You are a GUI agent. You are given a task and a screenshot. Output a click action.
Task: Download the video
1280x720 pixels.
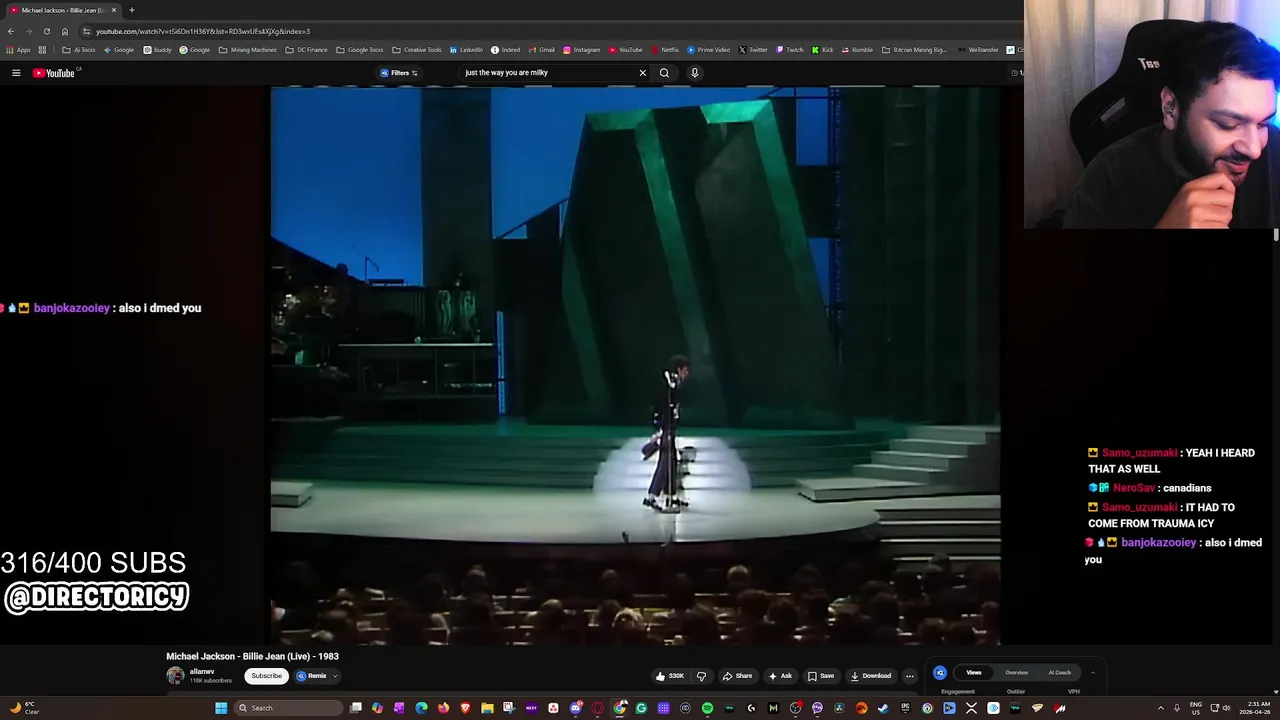(x=870, y=676)
